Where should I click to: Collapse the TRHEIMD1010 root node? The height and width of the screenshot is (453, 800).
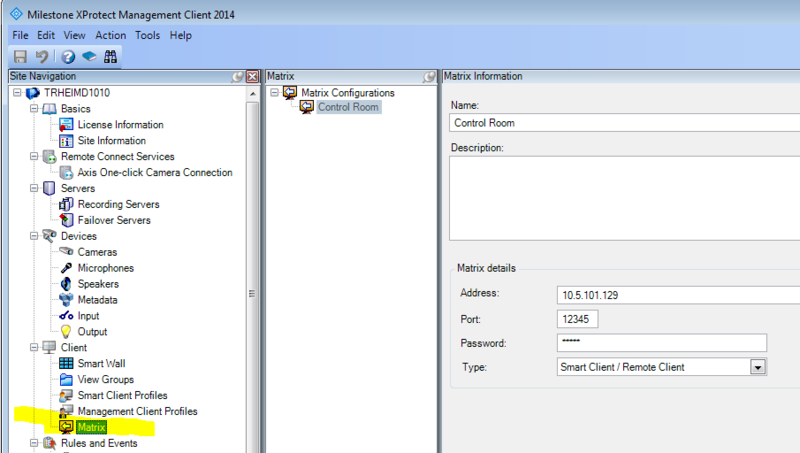point(17,93)
